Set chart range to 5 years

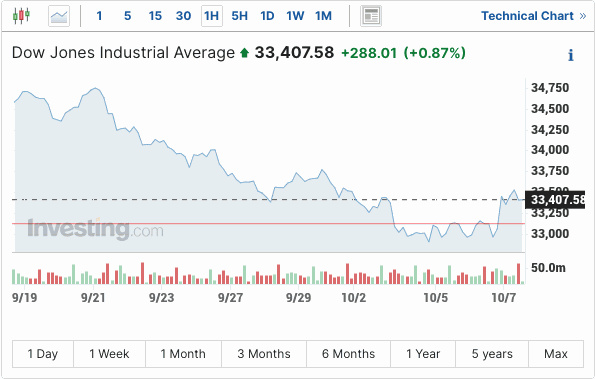pyautogui.click(x=492, y=354)
